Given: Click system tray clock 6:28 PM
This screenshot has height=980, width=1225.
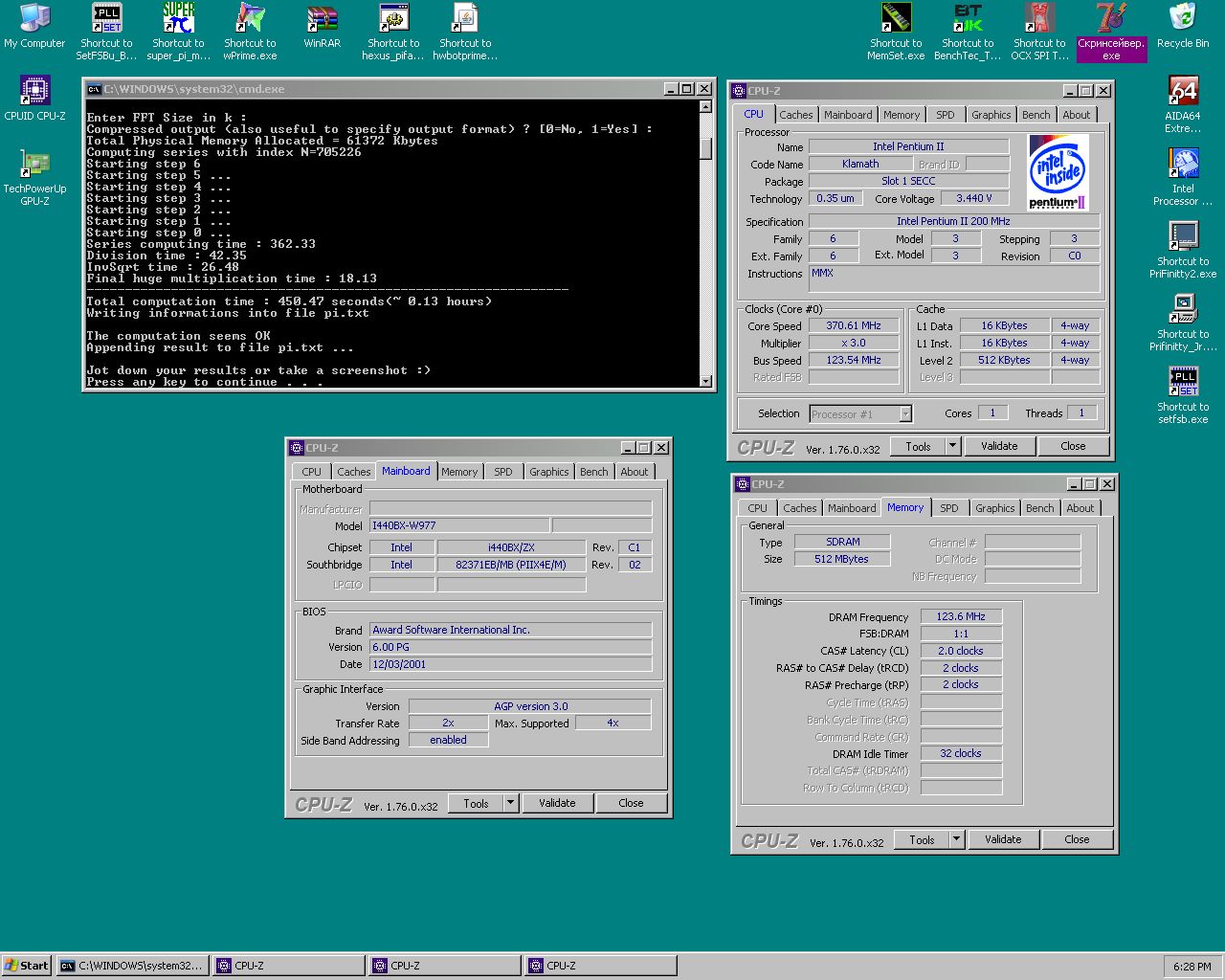Looking at the screenshot, I should [1192, 967].
